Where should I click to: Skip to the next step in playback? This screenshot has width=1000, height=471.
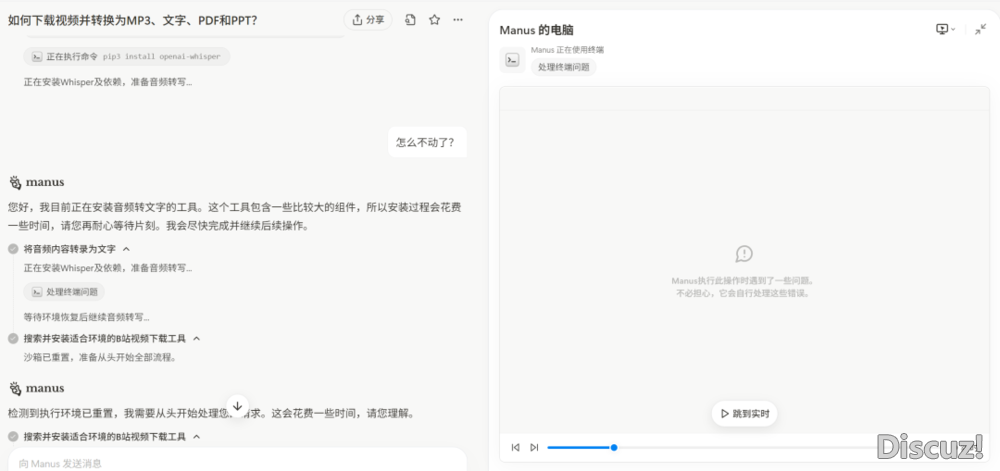tap(534, 447)
